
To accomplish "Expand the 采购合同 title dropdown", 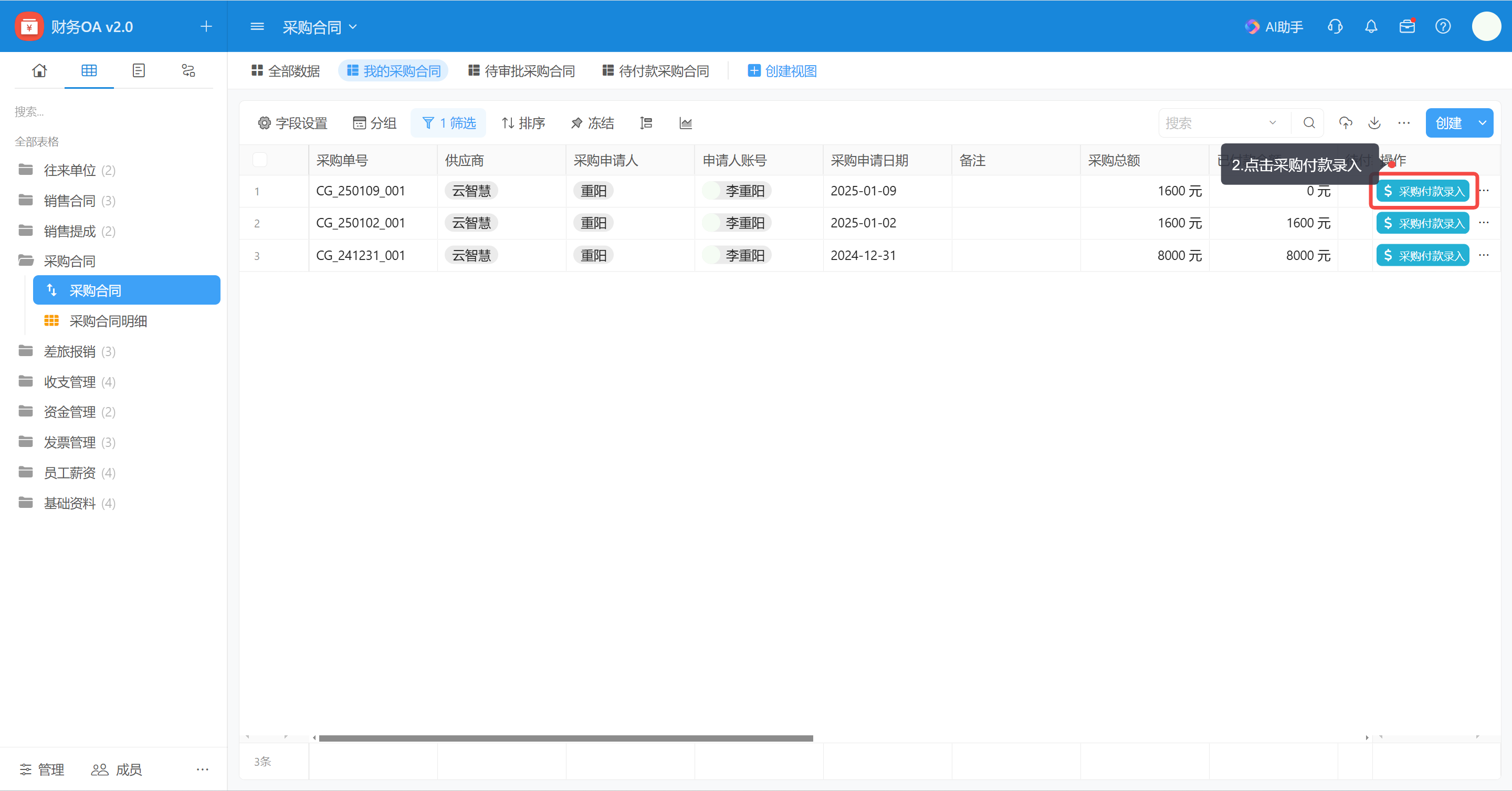I will pos(353,26).
